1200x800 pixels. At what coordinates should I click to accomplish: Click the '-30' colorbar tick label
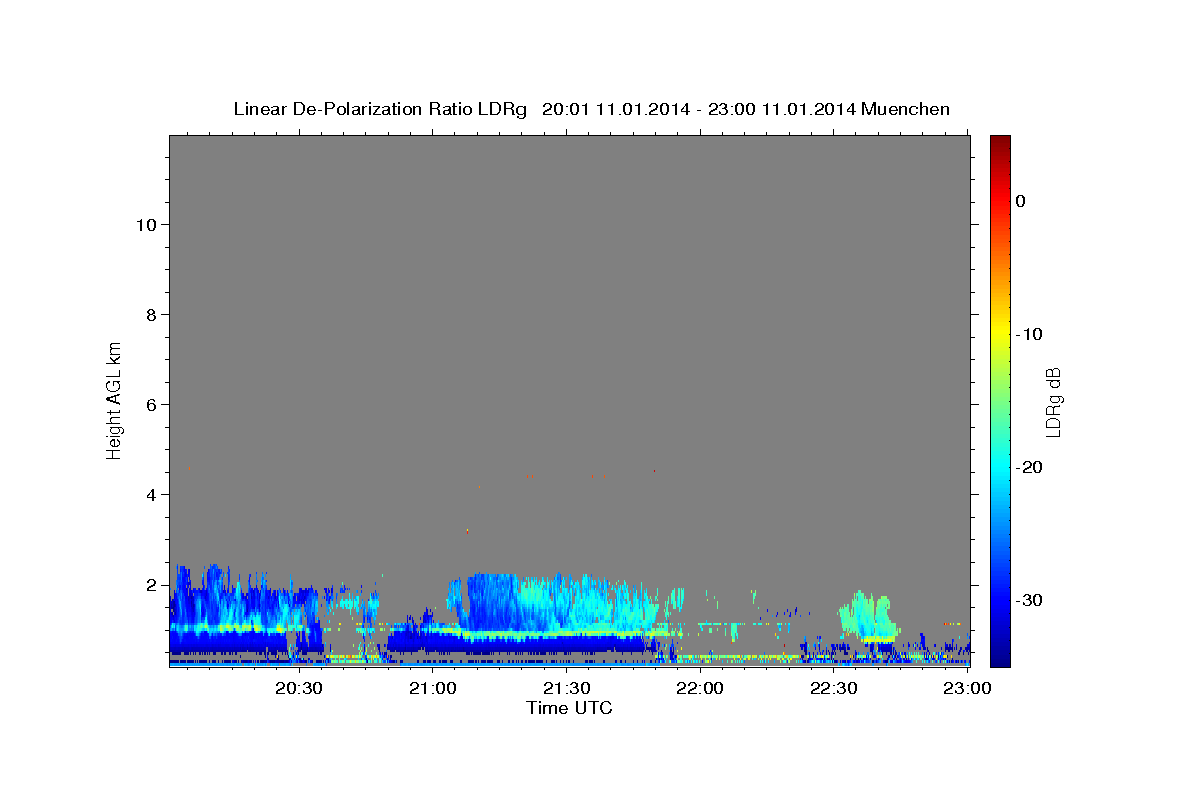[x=1029, y=600]
